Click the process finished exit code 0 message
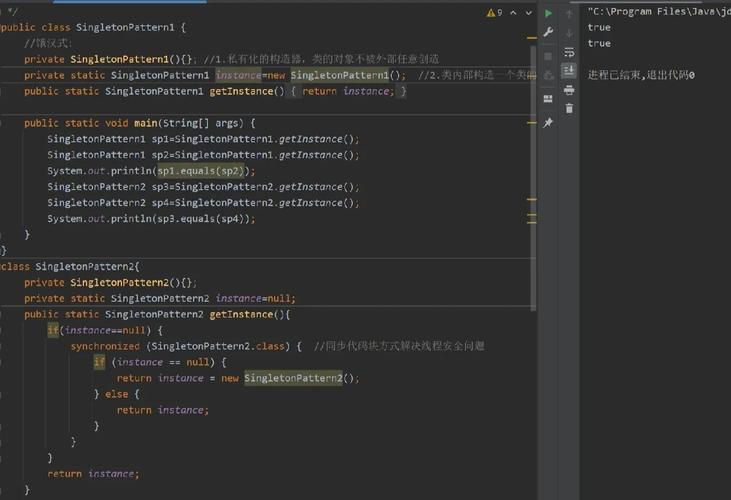The height and width of the screenshot is (500, 731). tap(641, 75)
